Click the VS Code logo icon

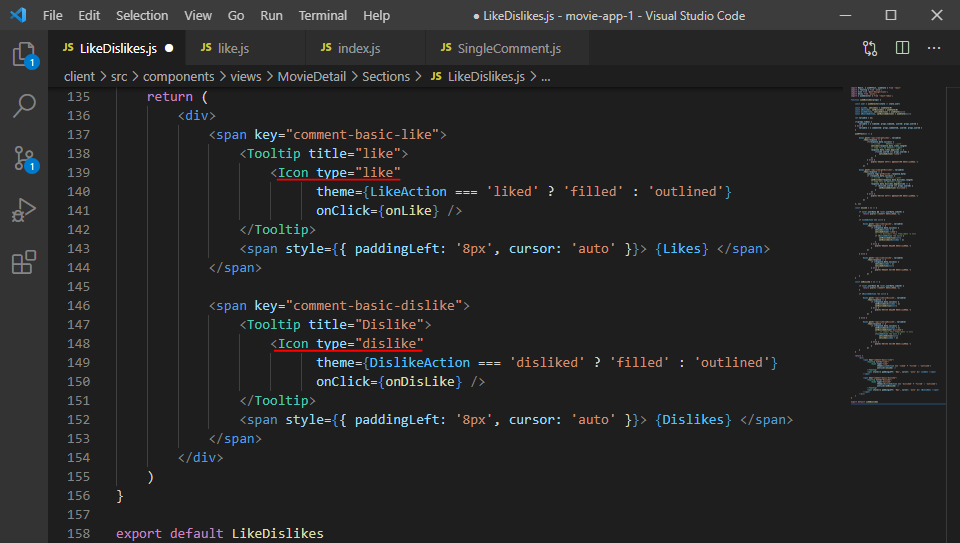[18, 15]
